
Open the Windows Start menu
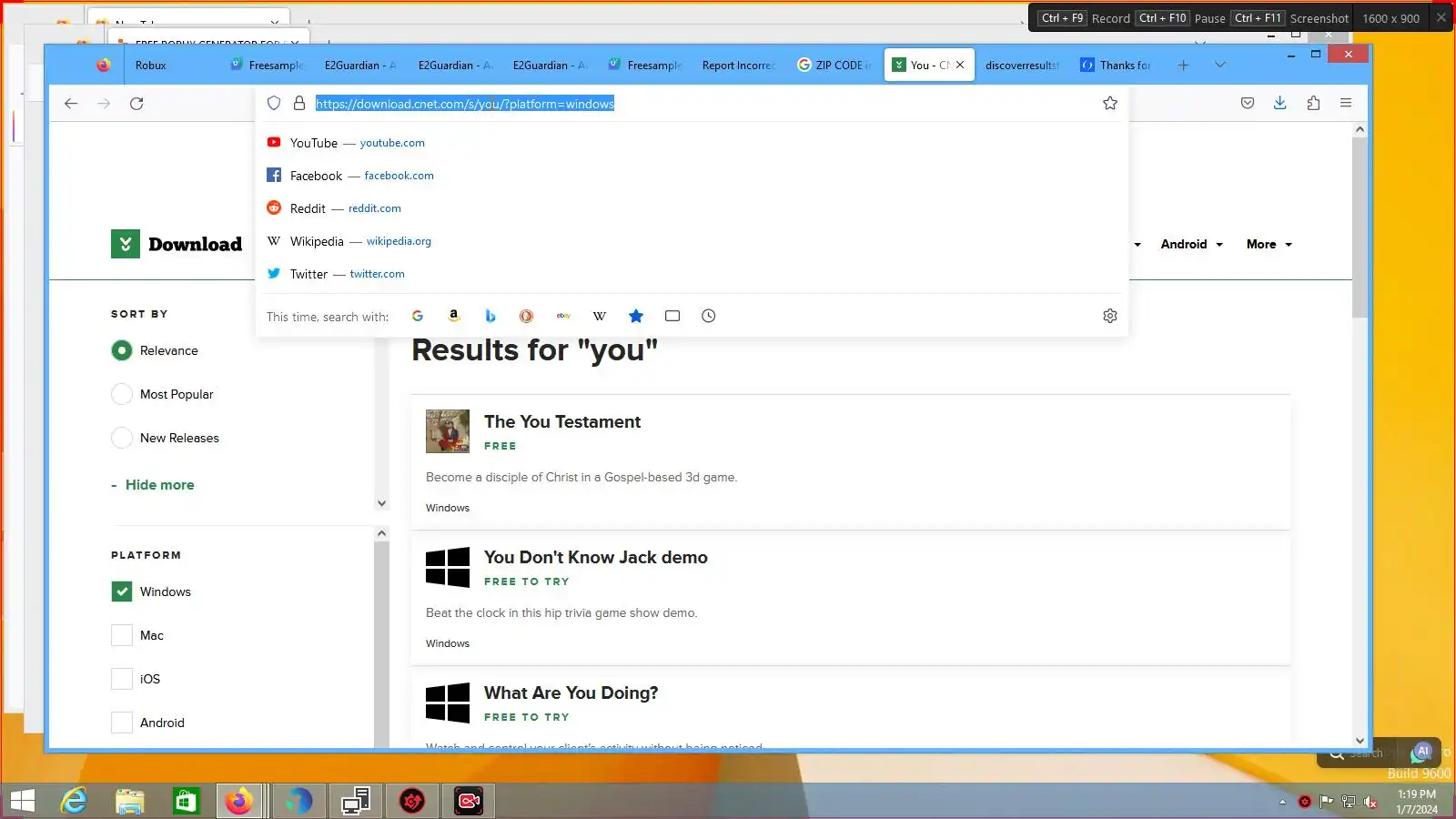[22, 801]
